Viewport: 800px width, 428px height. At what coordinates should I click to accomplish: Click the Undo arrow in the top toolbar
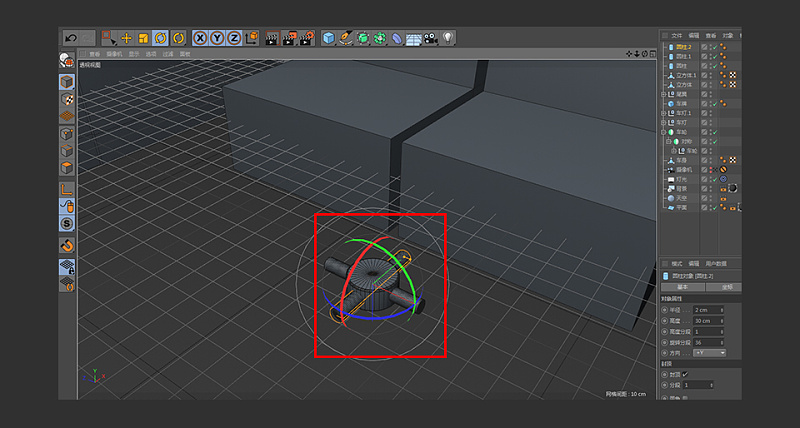pos(71,38)
